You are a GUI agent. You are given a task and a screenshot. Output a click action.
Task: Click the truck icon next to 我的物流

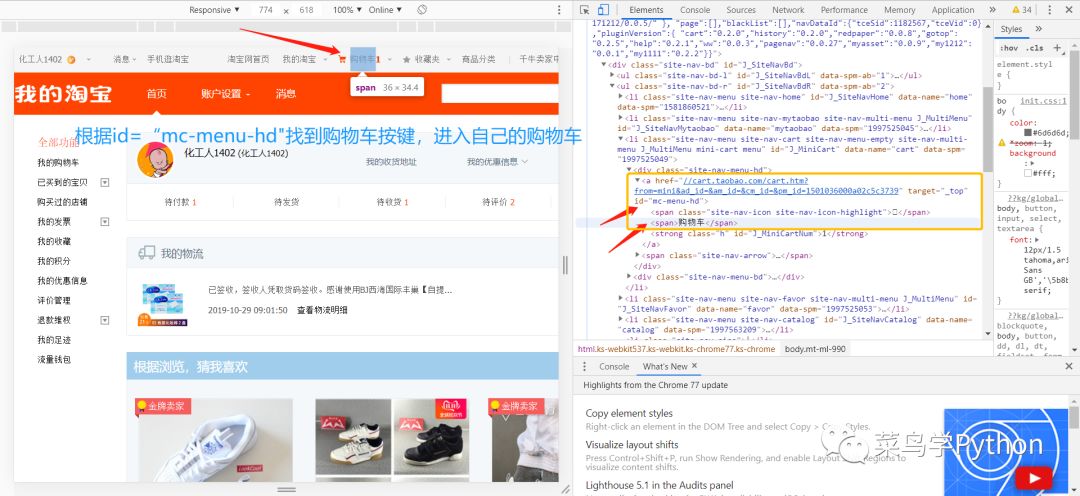(x=146, y=253)
